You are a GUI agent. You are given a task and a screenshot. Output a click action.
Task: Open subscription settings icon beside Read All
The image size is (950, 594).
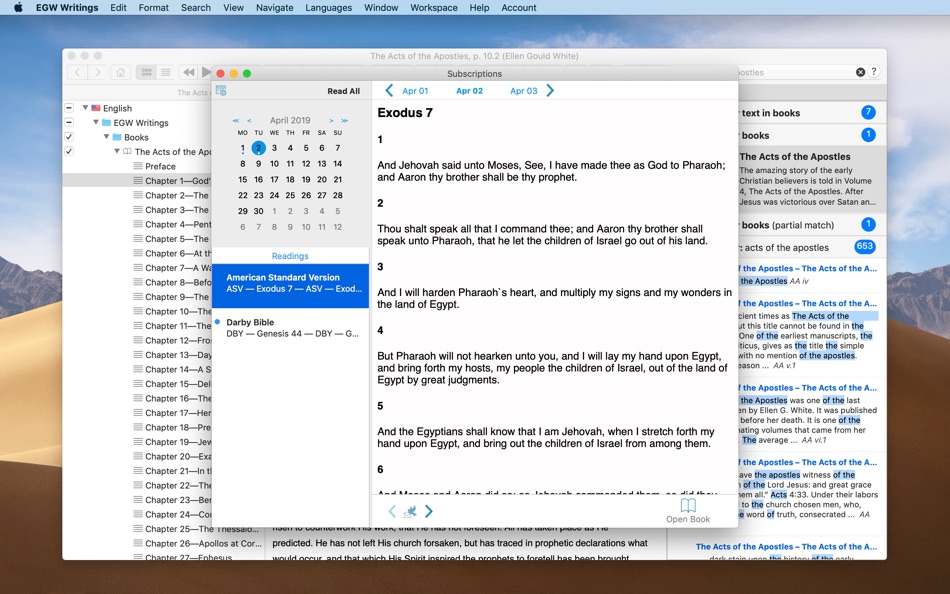221,91
